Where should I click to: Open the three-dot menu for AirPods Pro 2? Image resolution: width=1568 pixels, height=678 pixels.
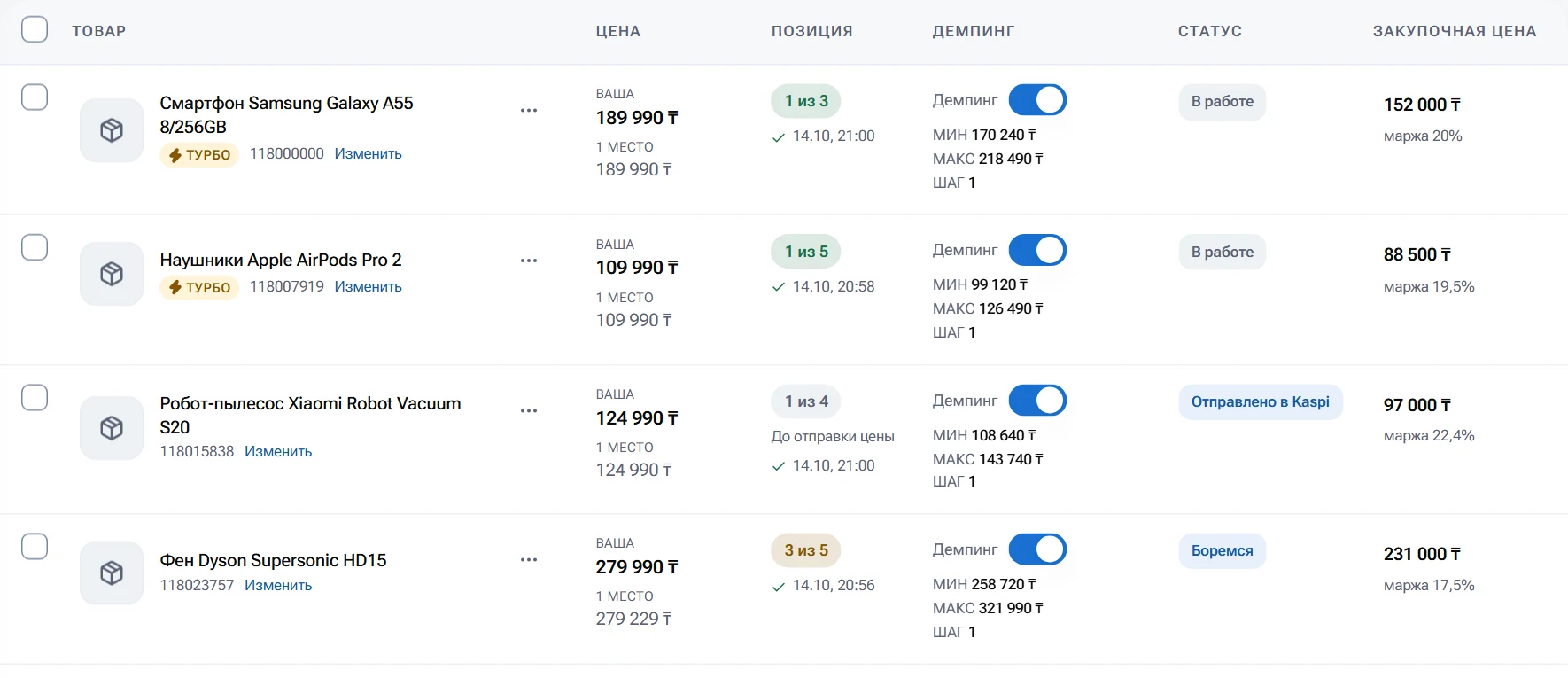[529, 261]
